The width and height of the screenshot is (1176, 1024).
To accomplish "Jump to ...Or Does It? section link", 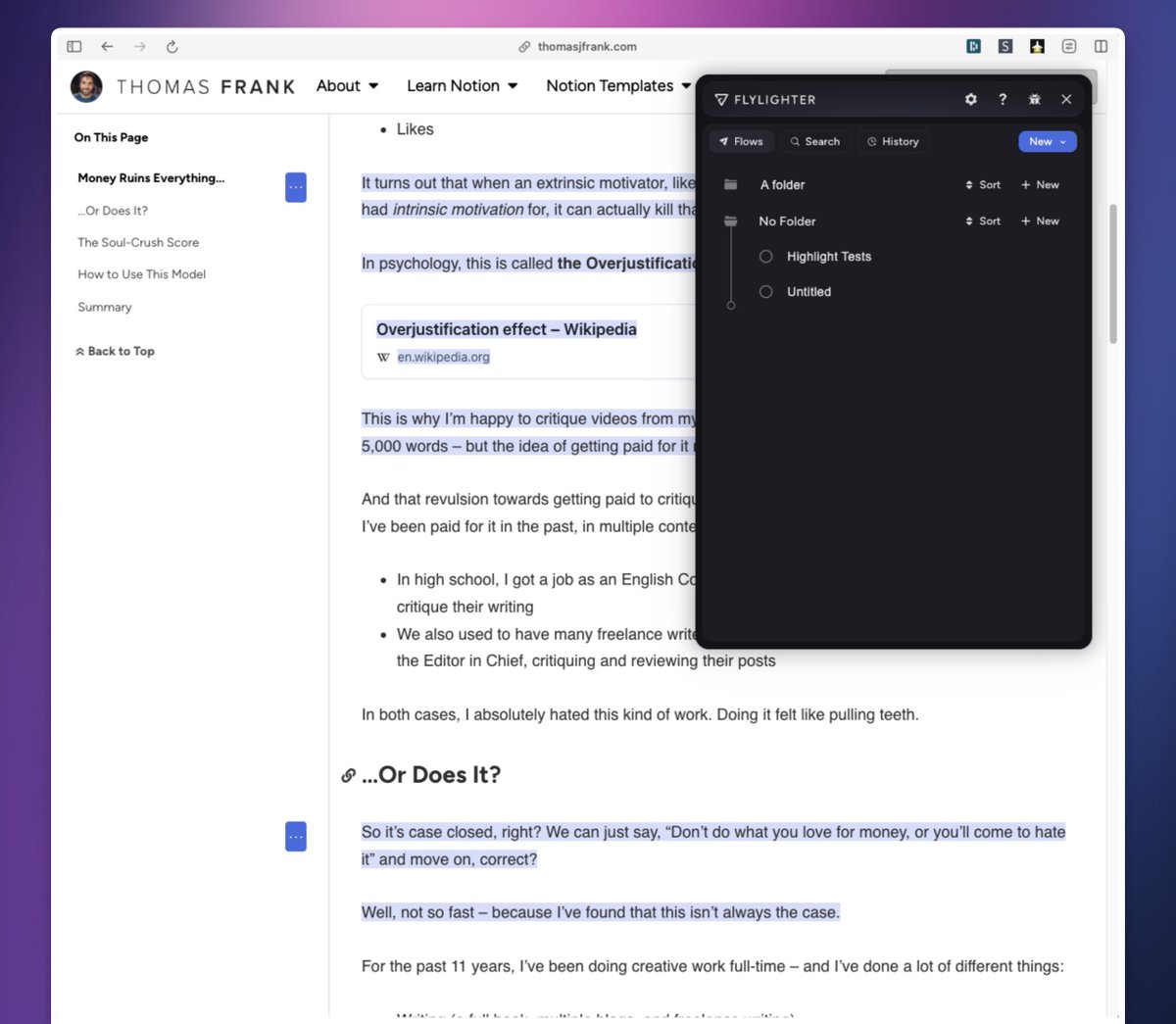I will tap(113, 211).
